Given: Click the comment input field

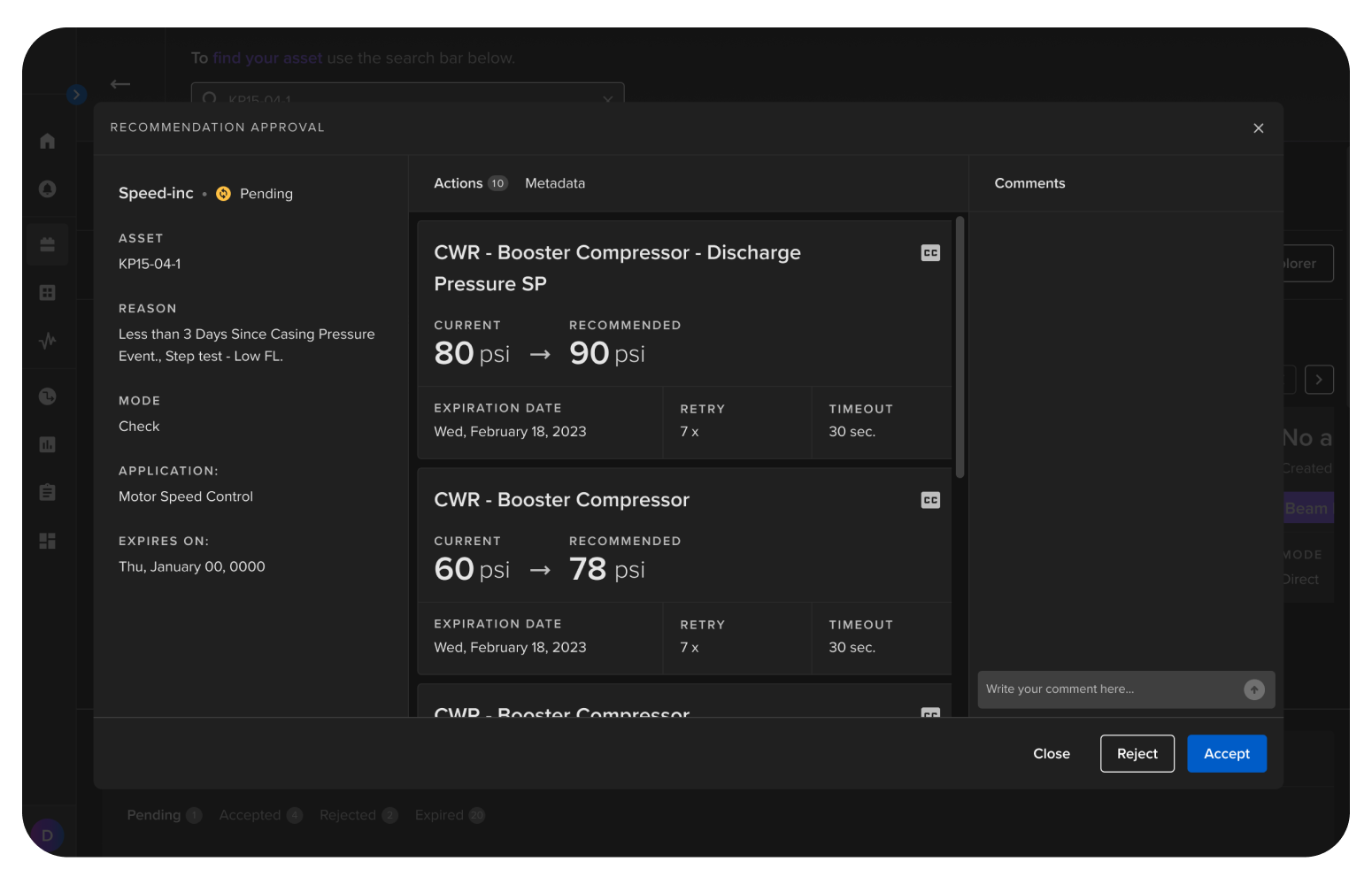Looking at the screenshot, I should [x=1106, y=689].
